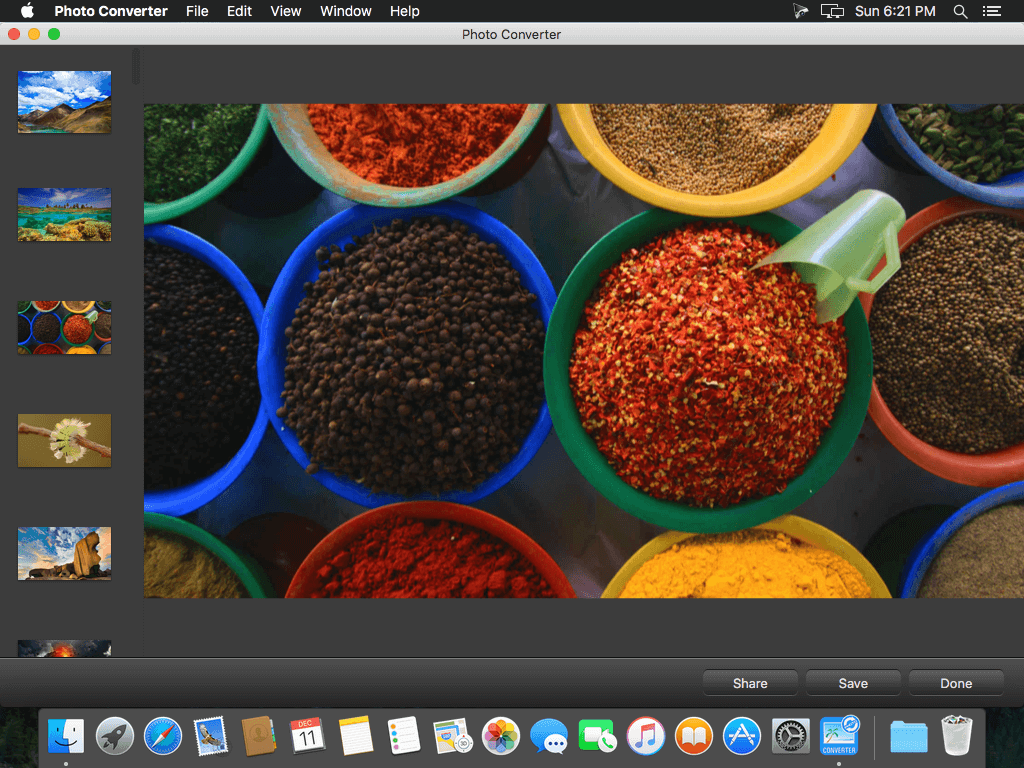Image resolution: width=1024 pixels, height=768 pixels.
Task: Select the spice bowls thumbnail
Action: pos(64,328)
